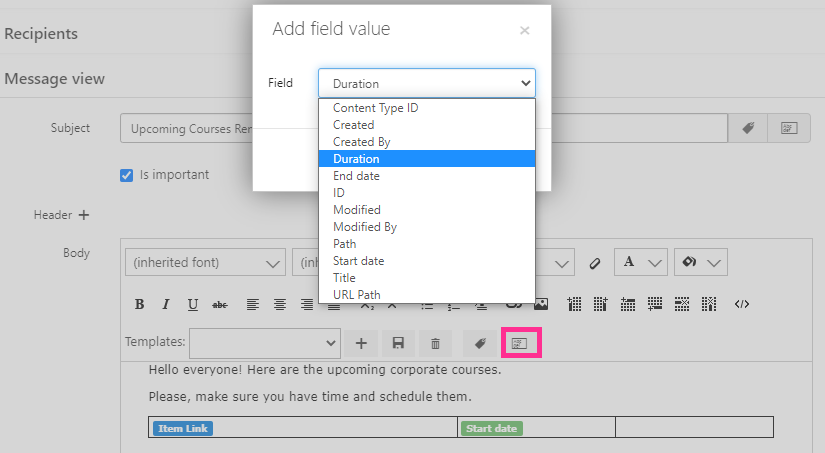
Task: Save the current template icon
Action: tap(398, 344)
